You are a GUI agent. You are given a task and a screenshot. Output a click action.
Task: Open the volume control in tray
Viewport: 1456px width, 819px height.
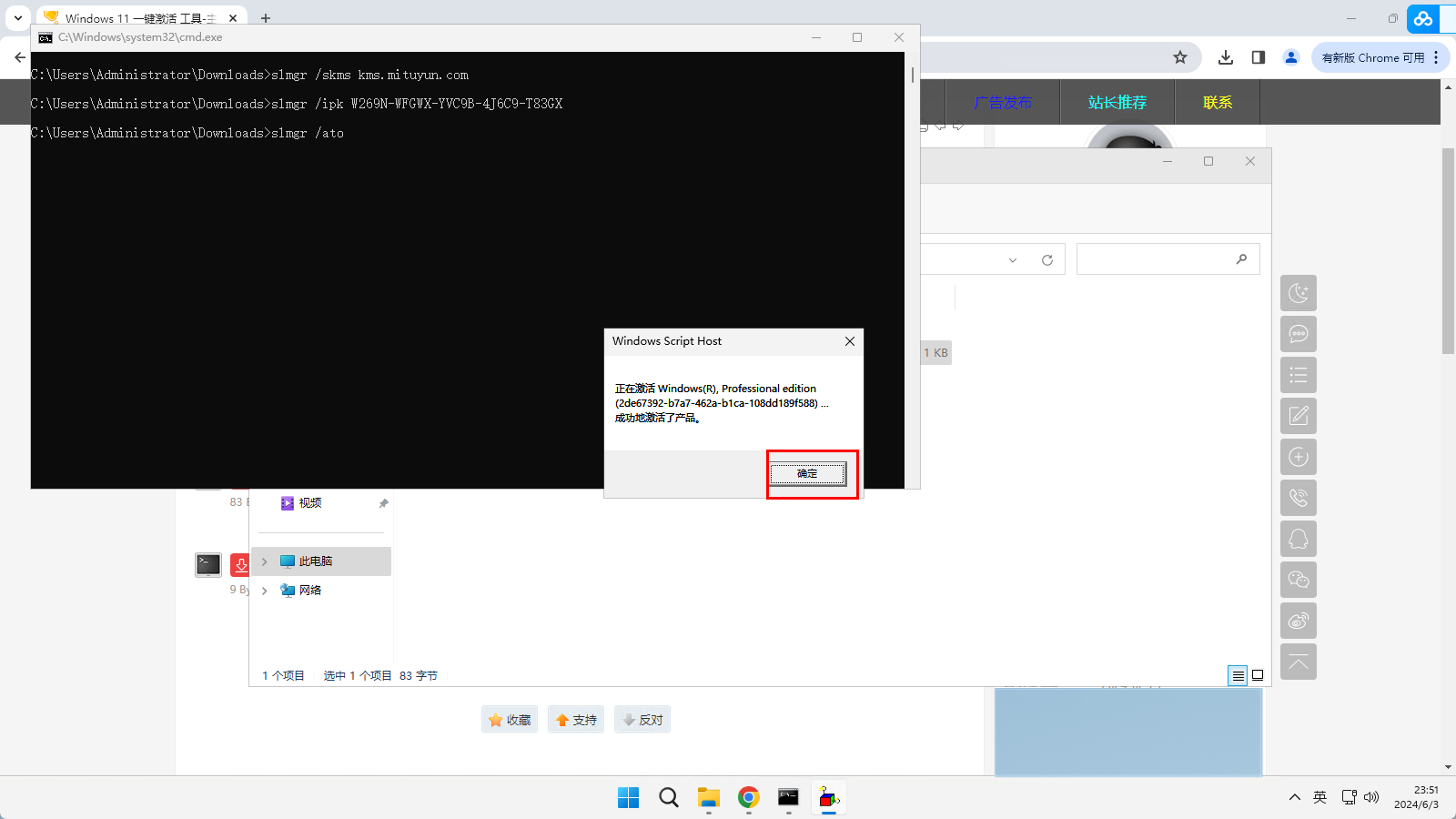point(1371,797)
